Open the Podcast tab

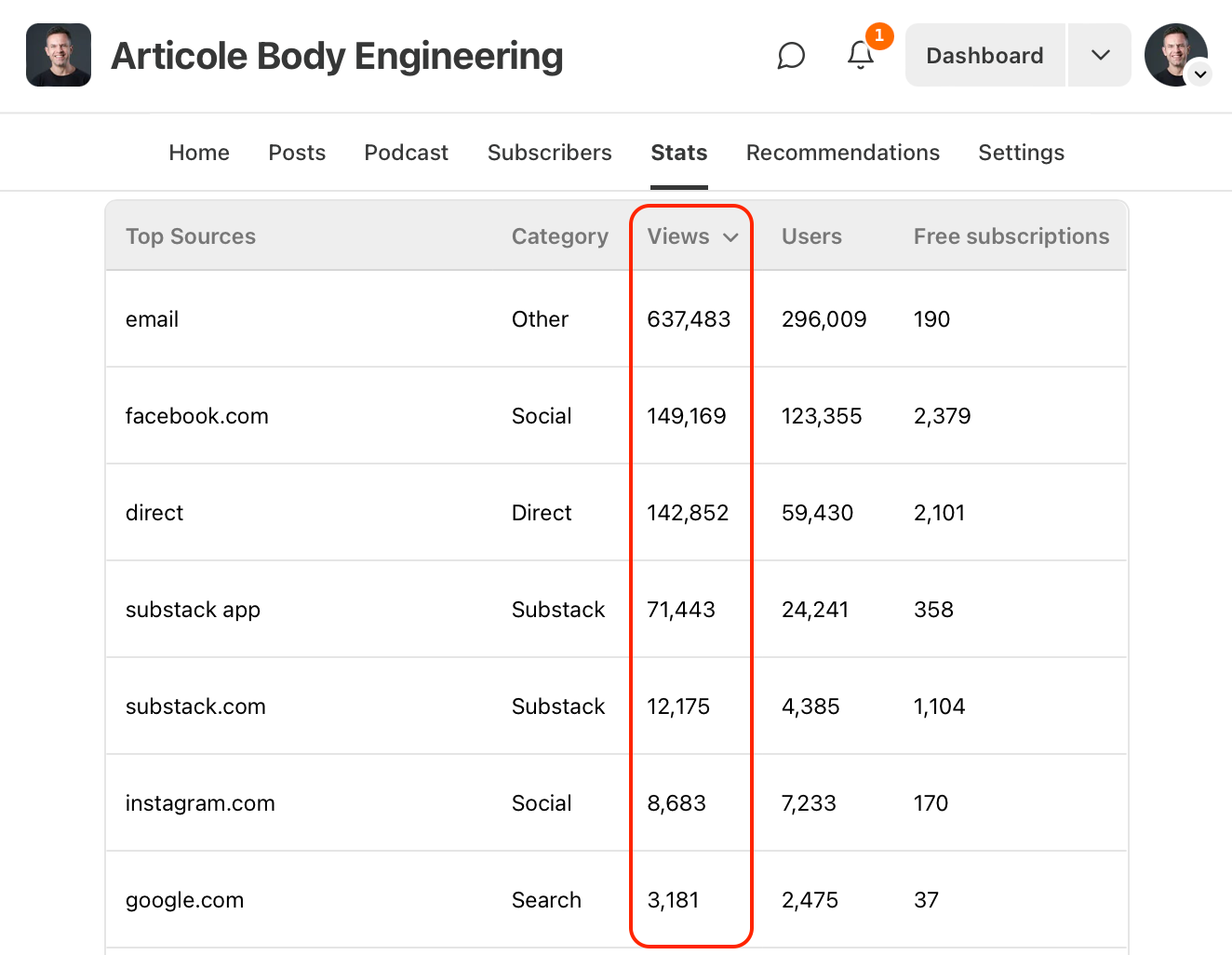click(407, 153)
